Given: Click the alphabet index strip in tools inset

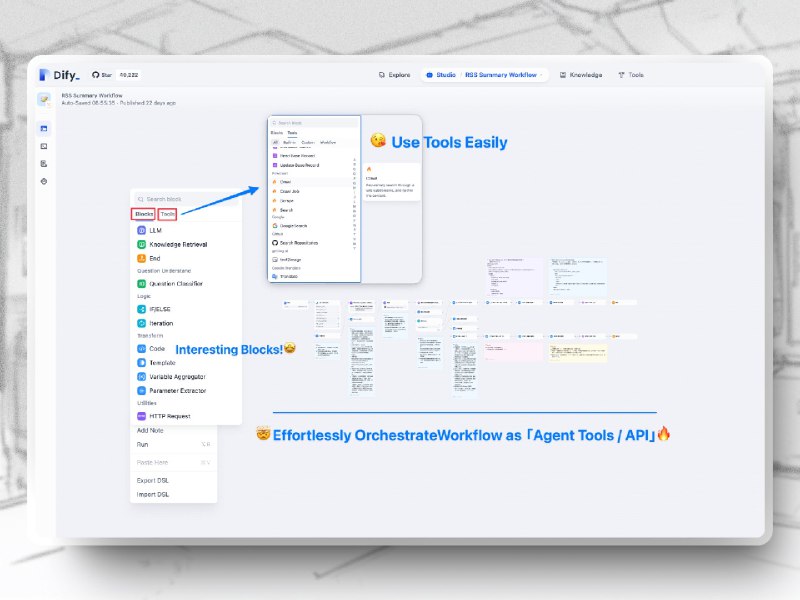Looking at the screenshot, I should pyautogui.click(x=355, y=204).
